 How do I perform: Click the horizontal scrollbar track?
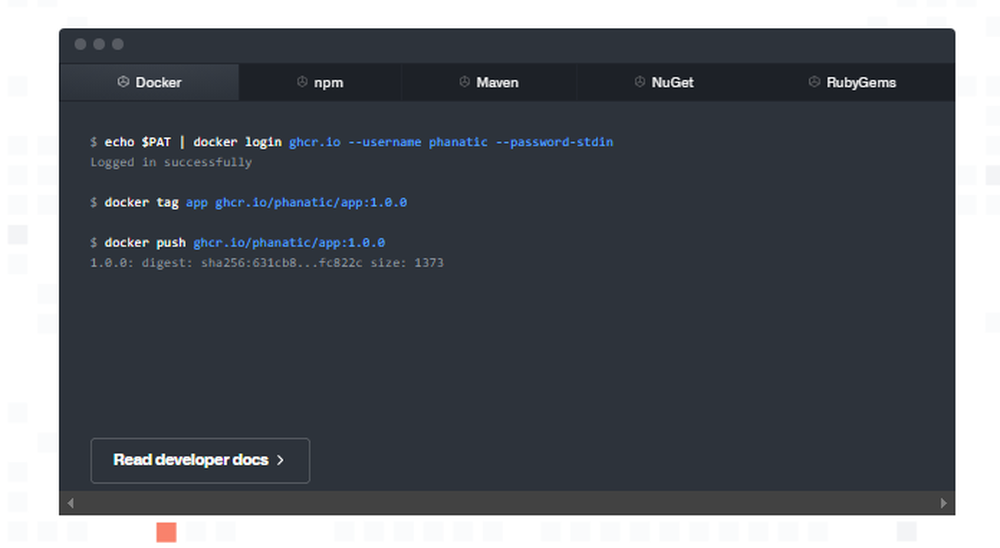(x=507, y=503)
